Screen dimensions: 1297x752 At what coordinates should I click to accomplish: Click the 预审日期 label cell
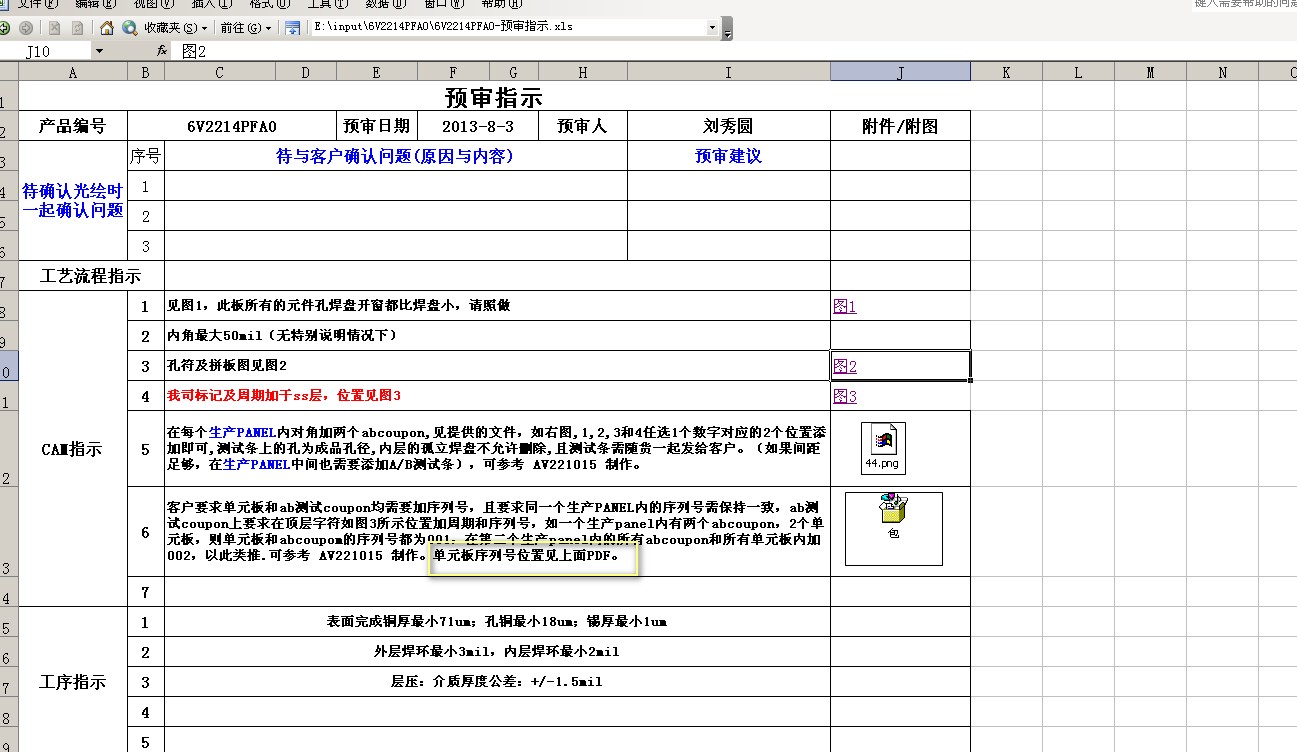click(376, 126)
